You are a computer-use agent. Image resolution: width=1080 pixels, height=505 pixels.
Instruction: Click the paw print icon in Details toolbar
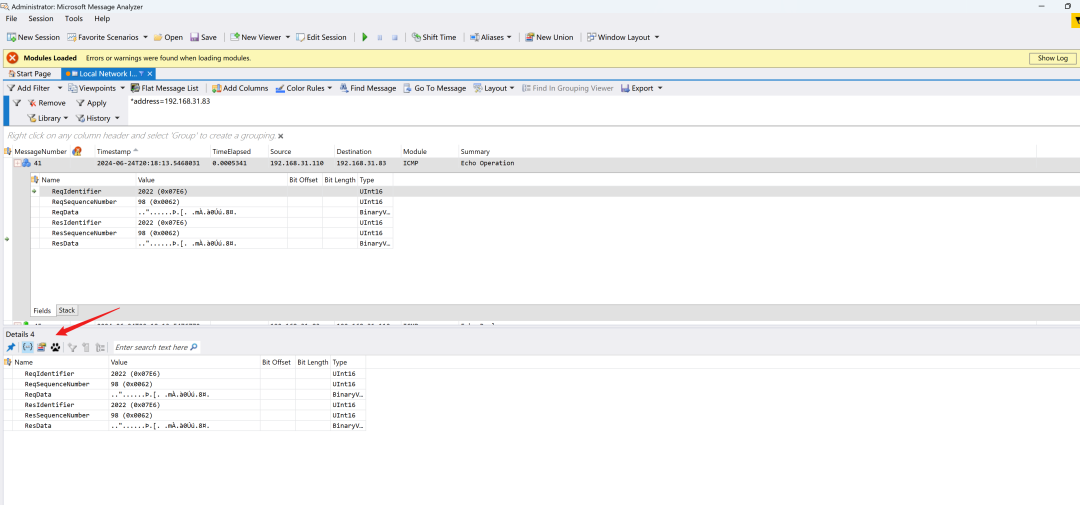(55, 347)
